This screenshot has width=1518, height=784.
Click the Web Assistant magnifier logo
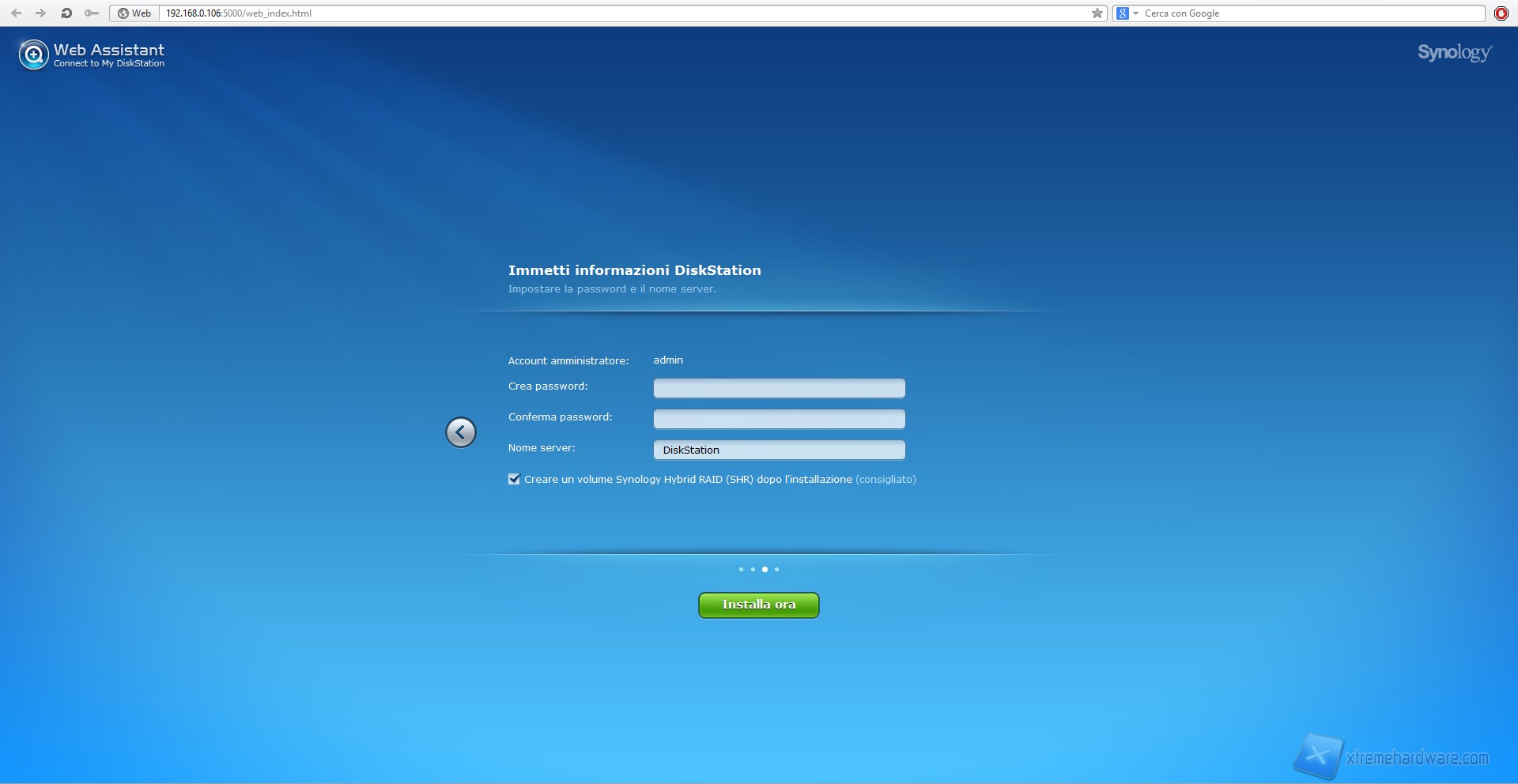pyautogui.click(x=33, y=55)
